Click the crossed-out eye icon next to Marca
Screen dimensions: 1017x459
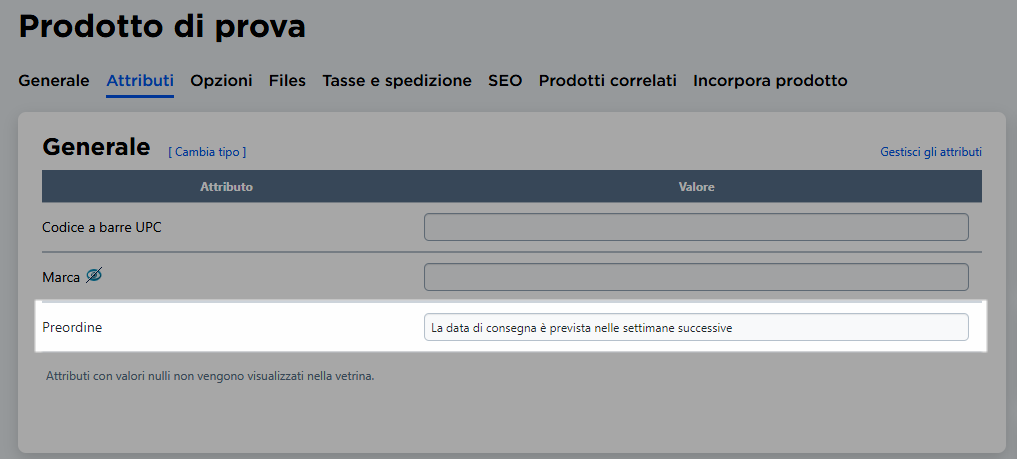coord(94,276)
